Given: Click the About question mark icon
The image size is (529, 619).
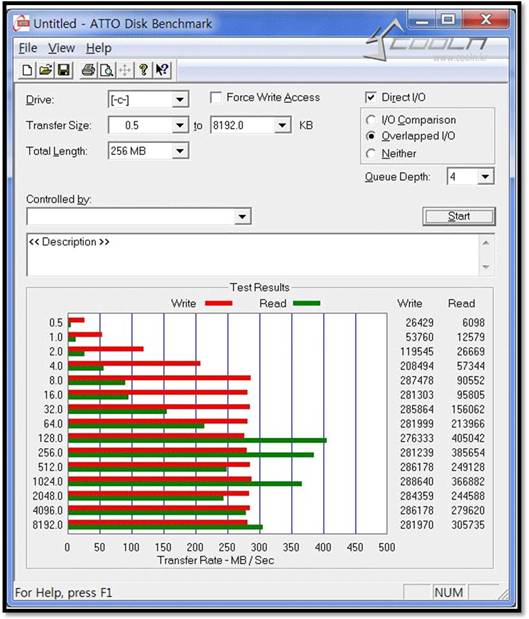Looking at the screenshot, I should (143, 70).
